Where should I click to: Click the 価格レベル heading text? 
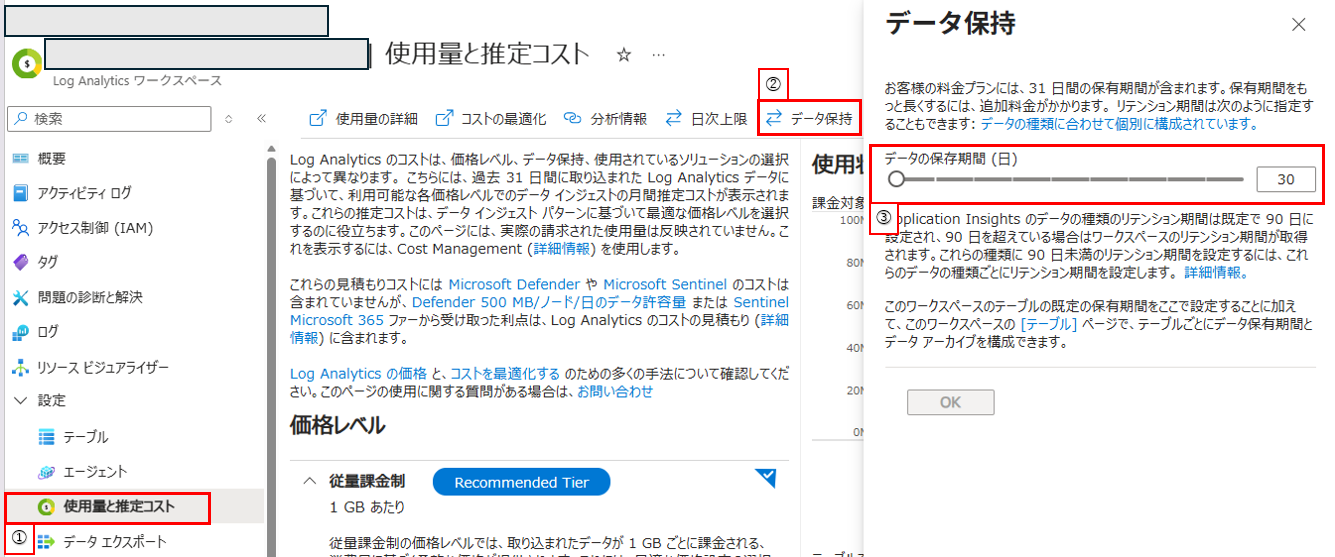(x=337, y=425)
